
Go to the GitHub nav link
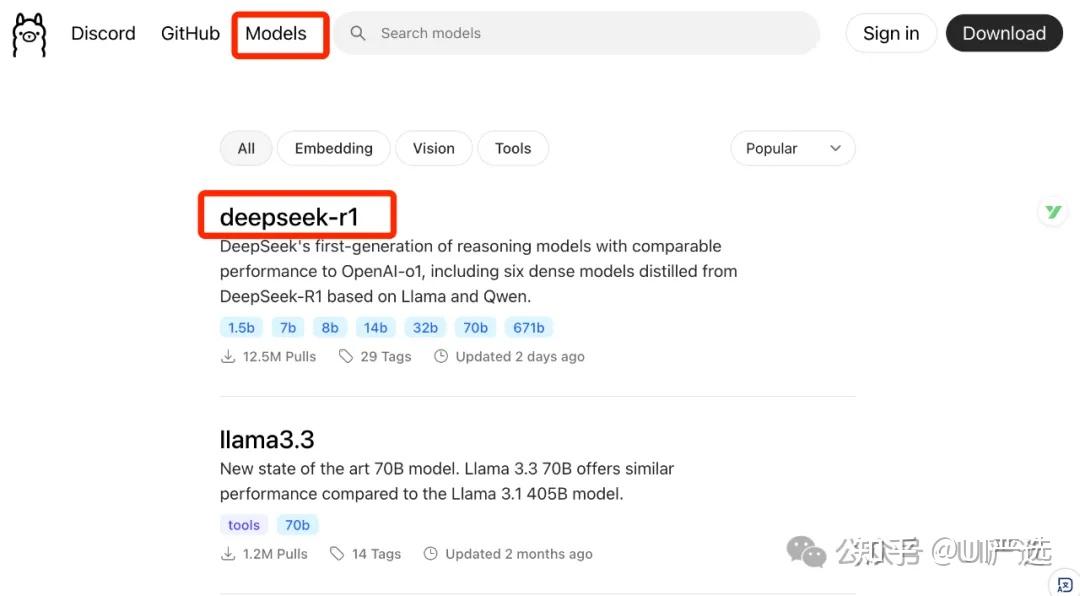pos(190,33)
